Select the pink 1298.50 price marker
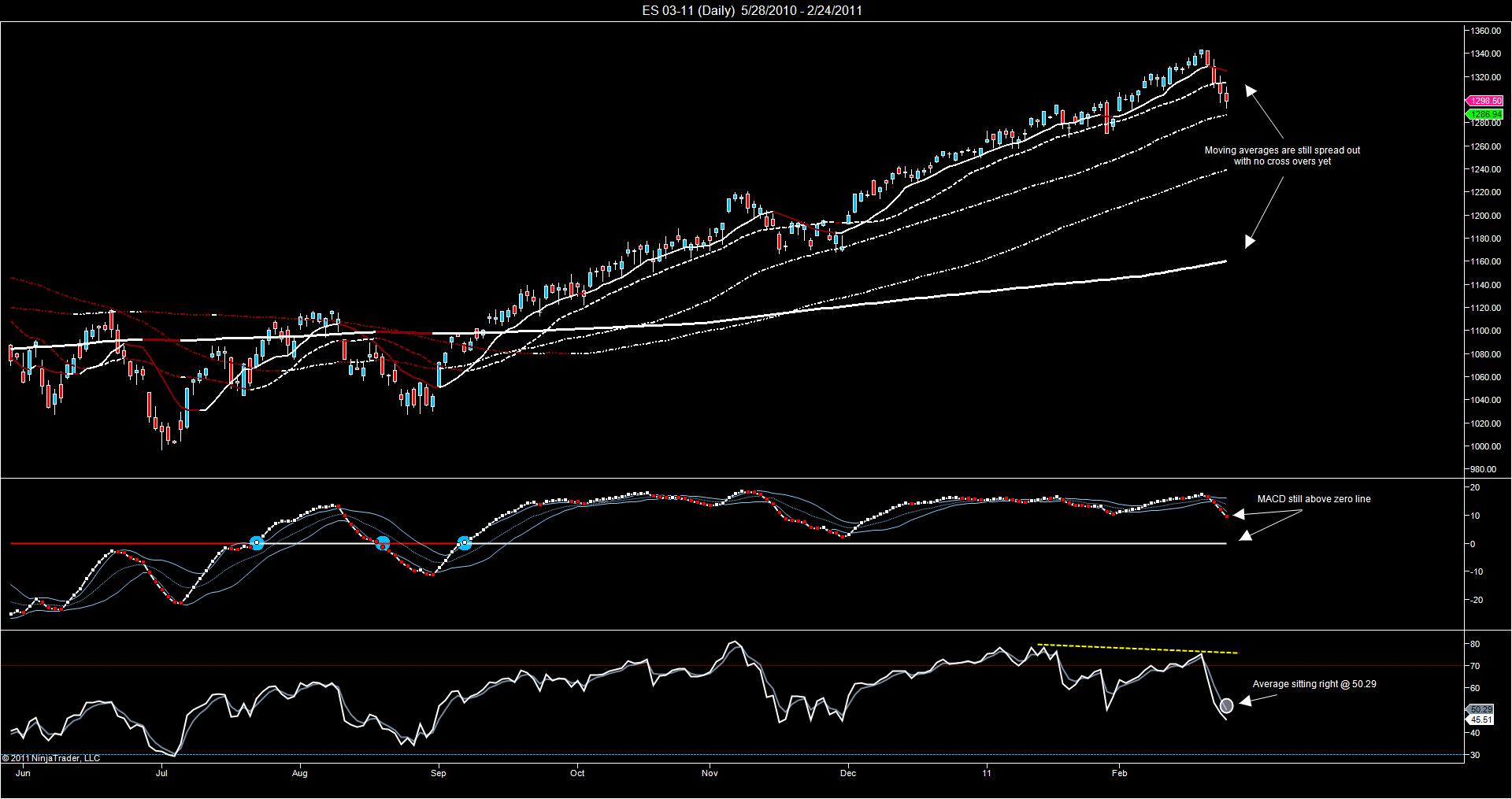This screenshot has height=799, width=1512. (1484, 101)
